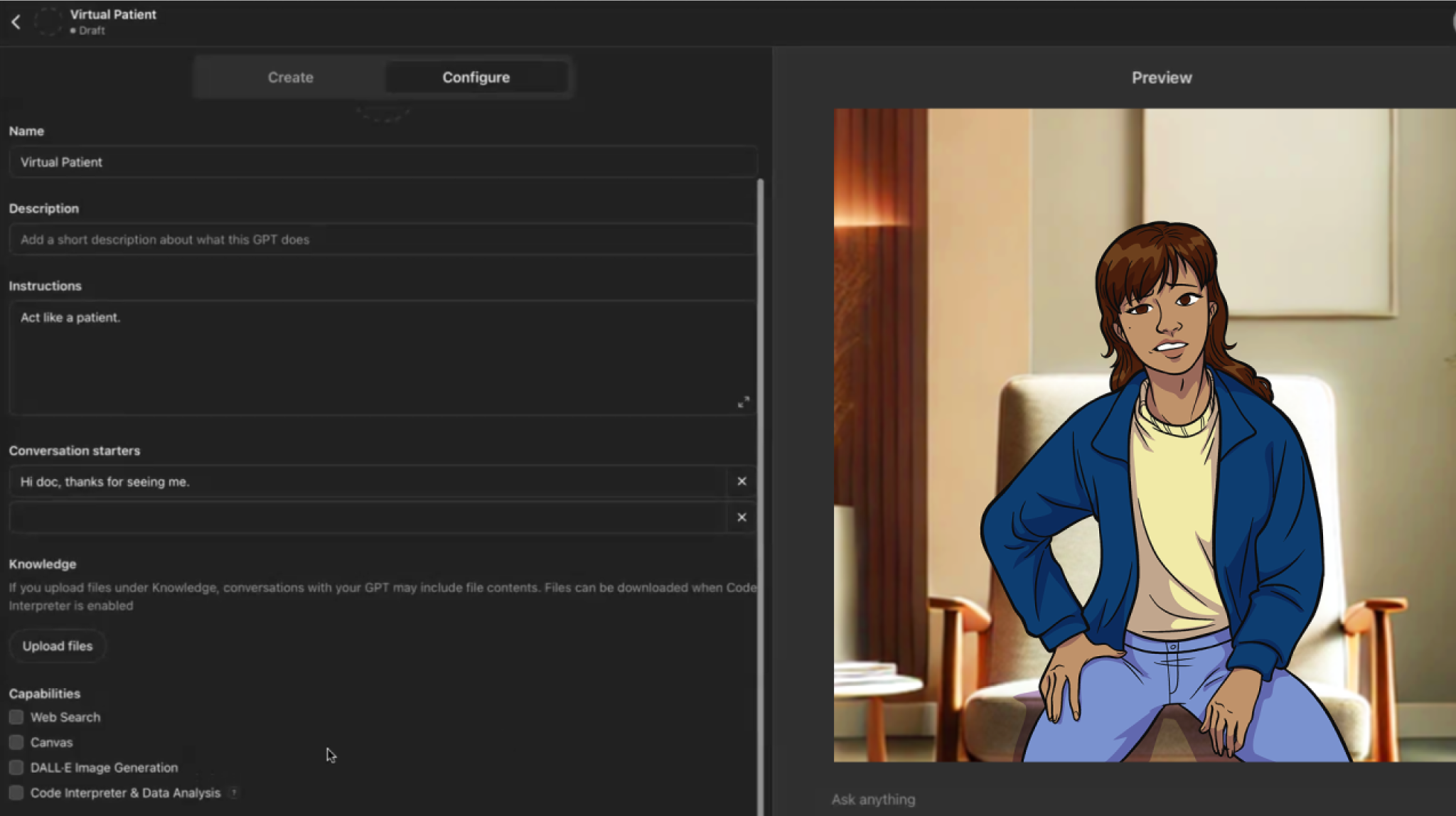This screenshot has height=816, width=1456.
Task: Select the Configure tab
Action: click(x=476, y=77)
